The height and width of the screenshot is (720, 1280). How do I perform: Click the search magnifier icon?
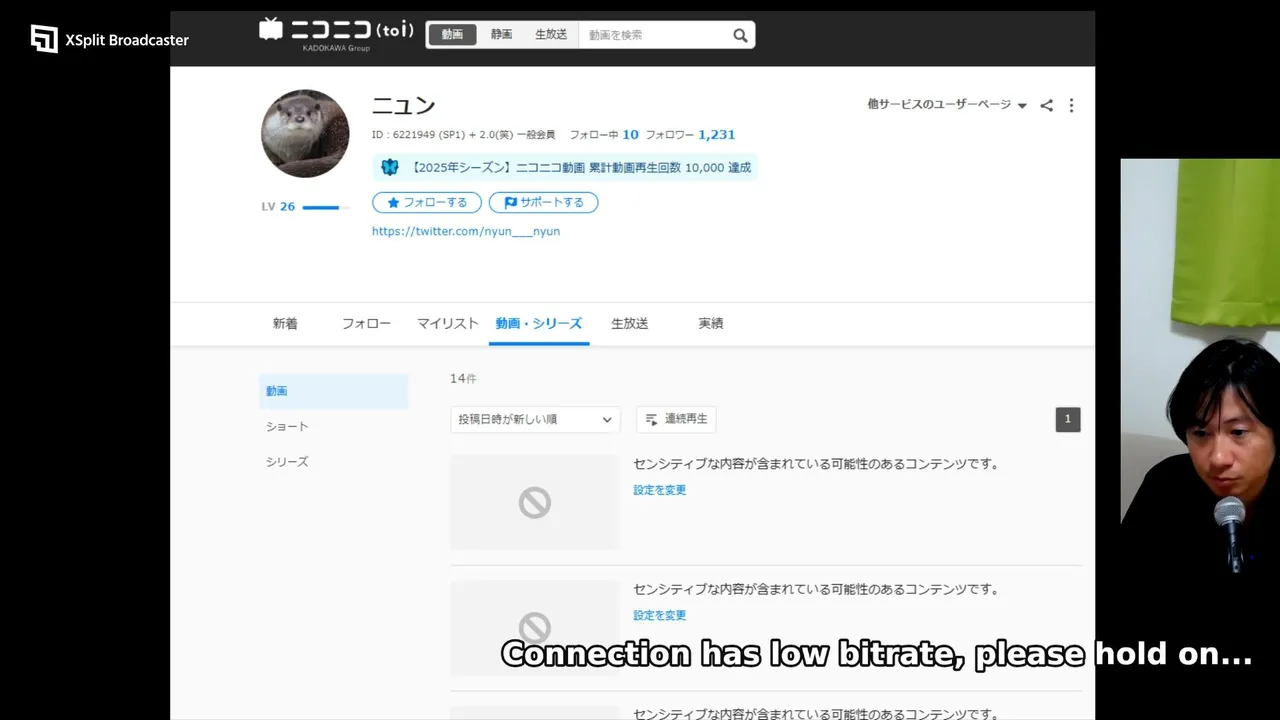[740, 35]
